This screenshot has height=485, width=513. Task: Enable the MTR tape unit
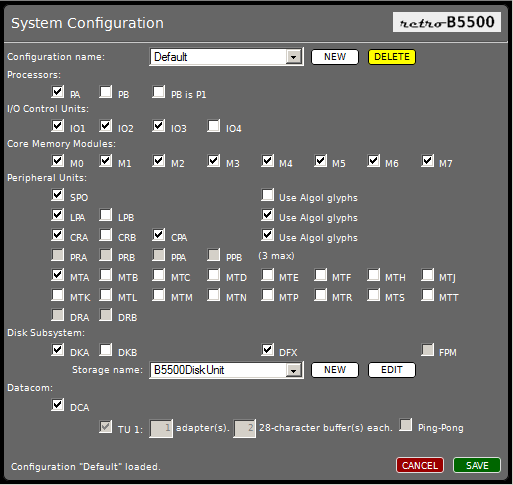click(321, 295)
